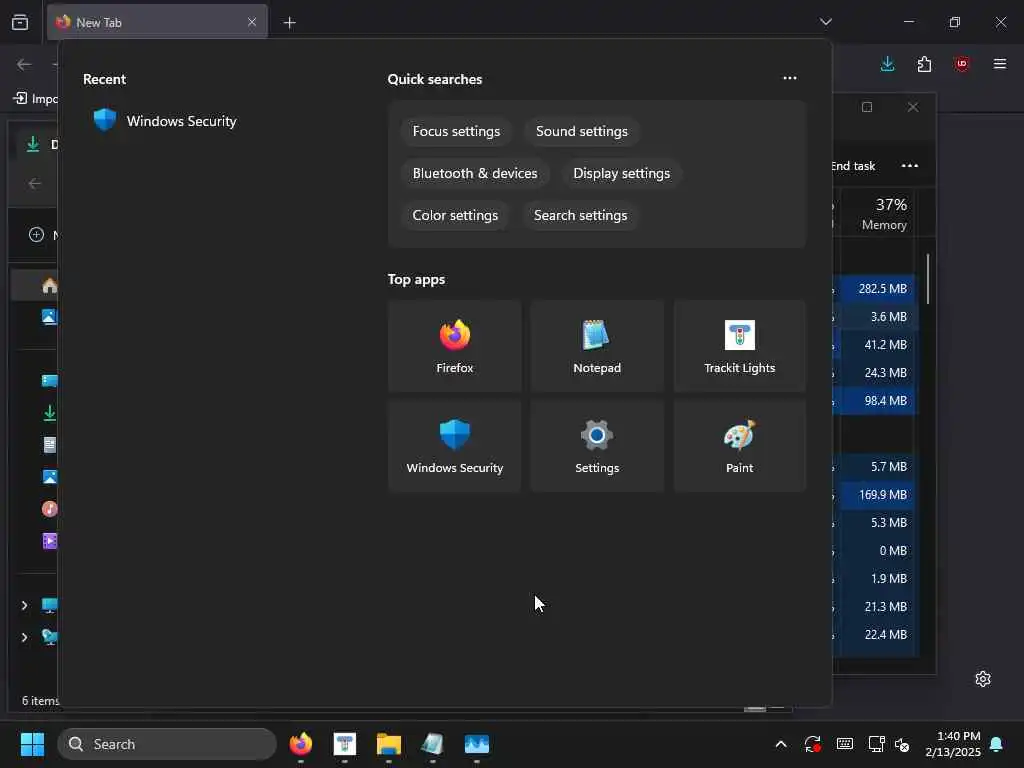Open Settings from Top apps
This screenshot has height=768, width=1024.
[597, 446]
